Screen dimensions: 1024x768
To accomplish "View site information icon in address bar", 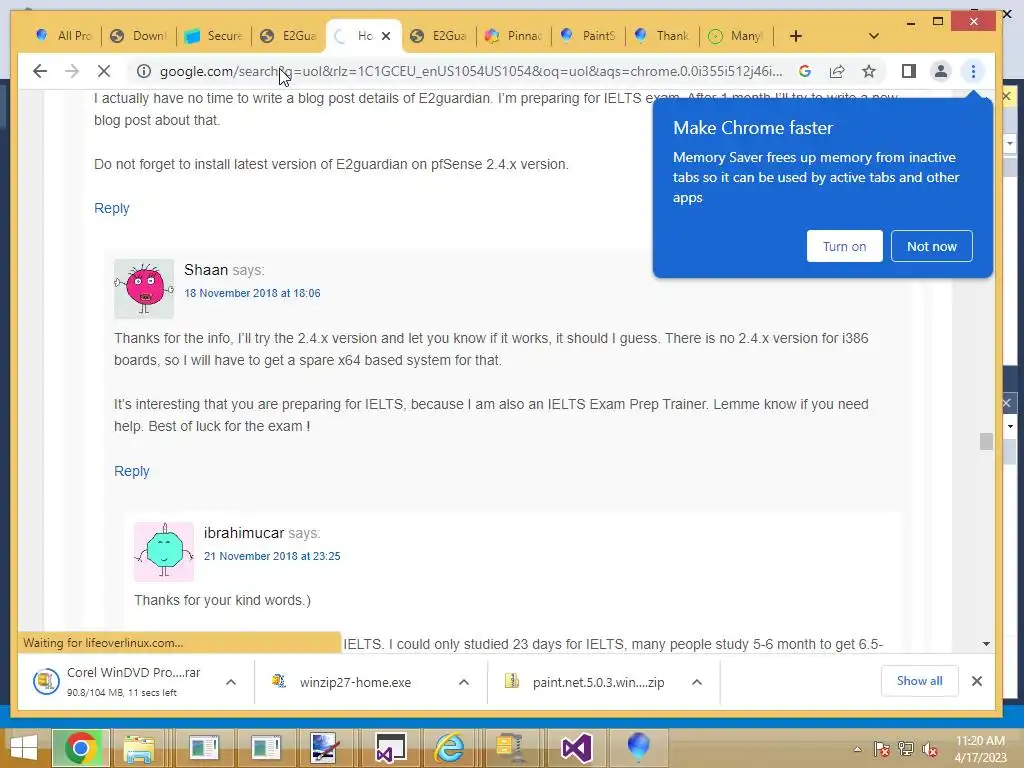I will coord(144,71).
